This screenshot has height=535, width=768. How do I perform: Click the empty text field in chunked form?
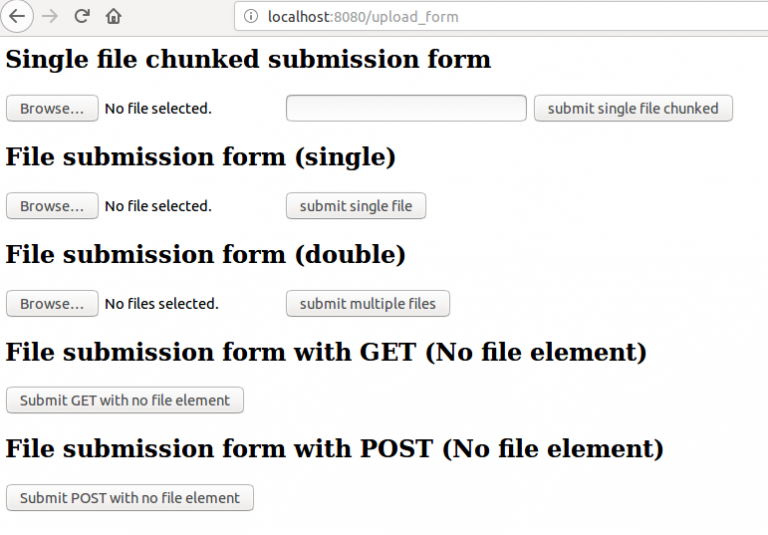click(x=406, y=108)
